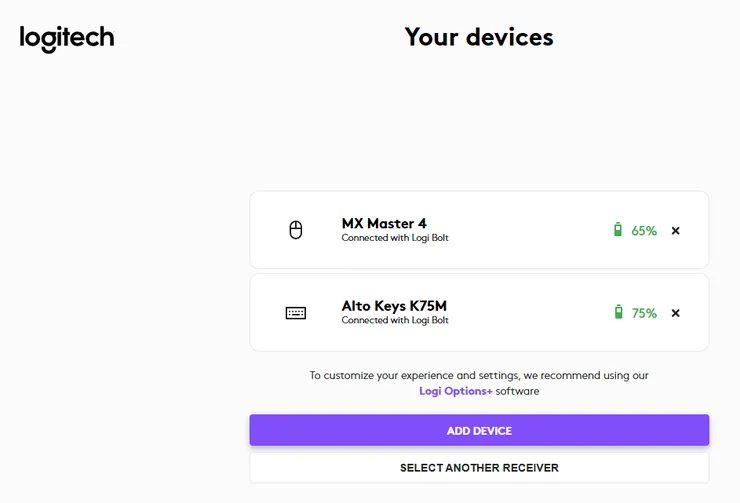Click the keyboard icon for Alto Keys K75M

click(296, 313)
